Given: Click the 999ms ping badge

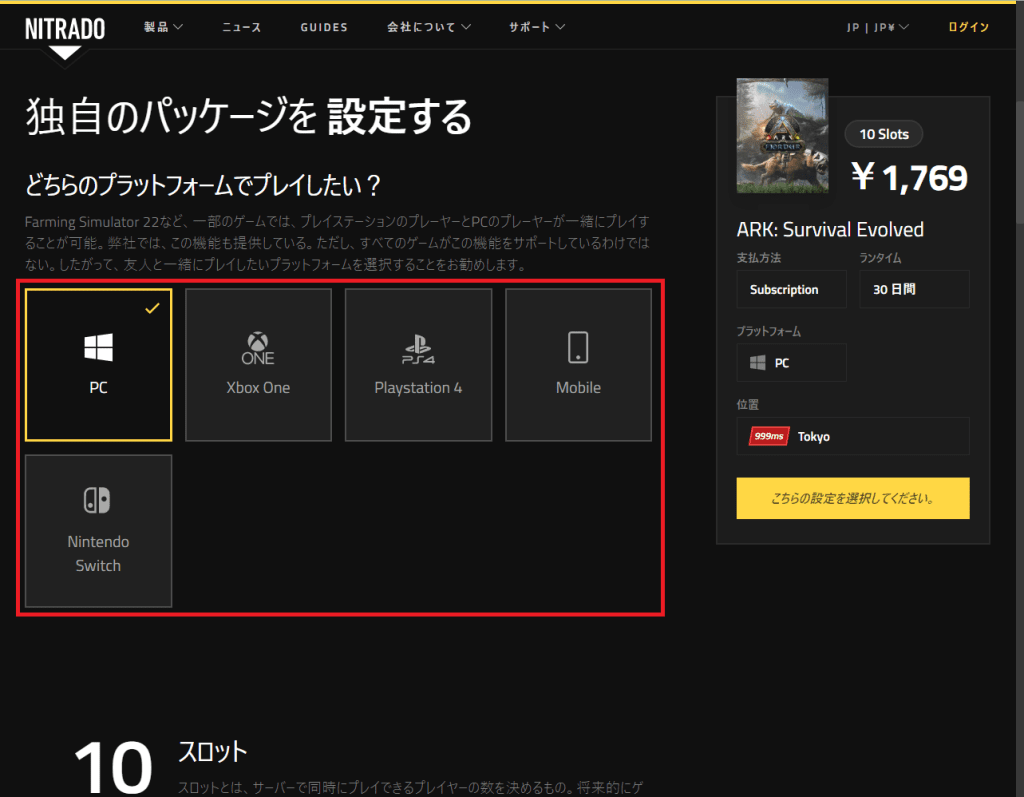Looking at the screenshot, I should [x=769, y=436].
